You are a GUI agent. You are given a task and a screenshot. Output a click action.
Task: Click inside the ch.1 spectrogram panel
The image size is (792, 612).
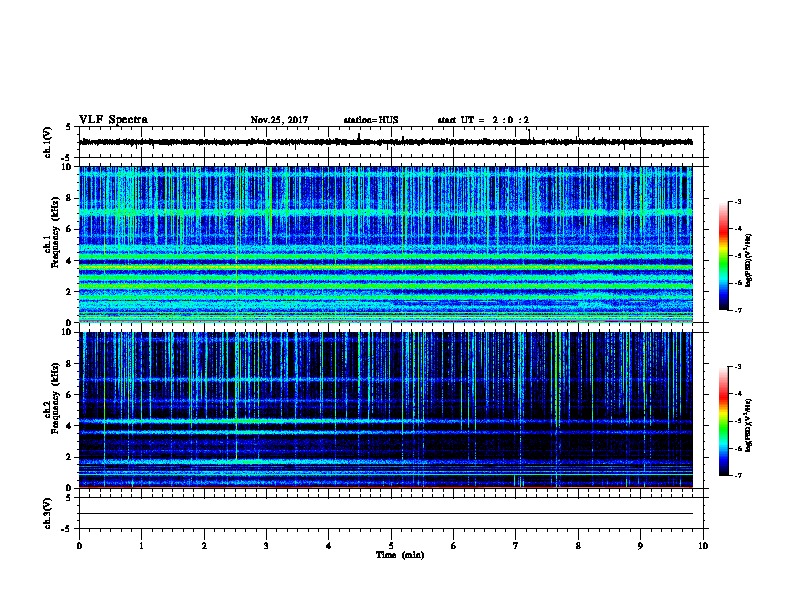coord(386,244)
